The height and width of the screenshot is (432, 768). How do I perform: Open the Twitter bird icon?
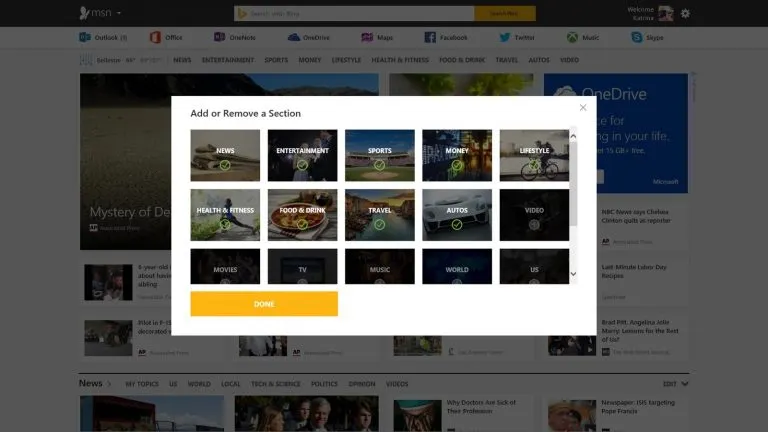click(x=505, y=37)
